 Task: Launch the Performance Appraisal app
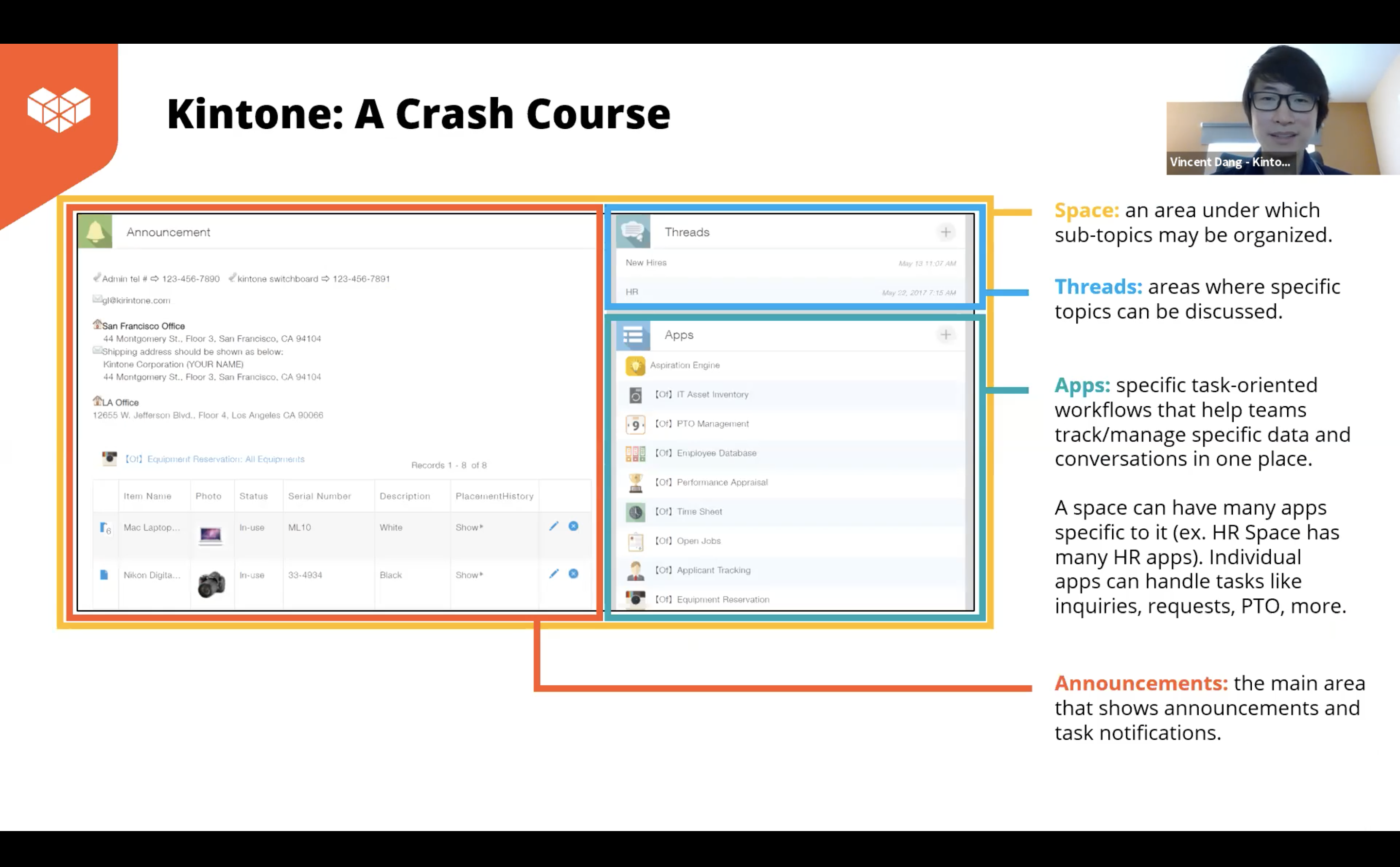[x=711, y=482]
